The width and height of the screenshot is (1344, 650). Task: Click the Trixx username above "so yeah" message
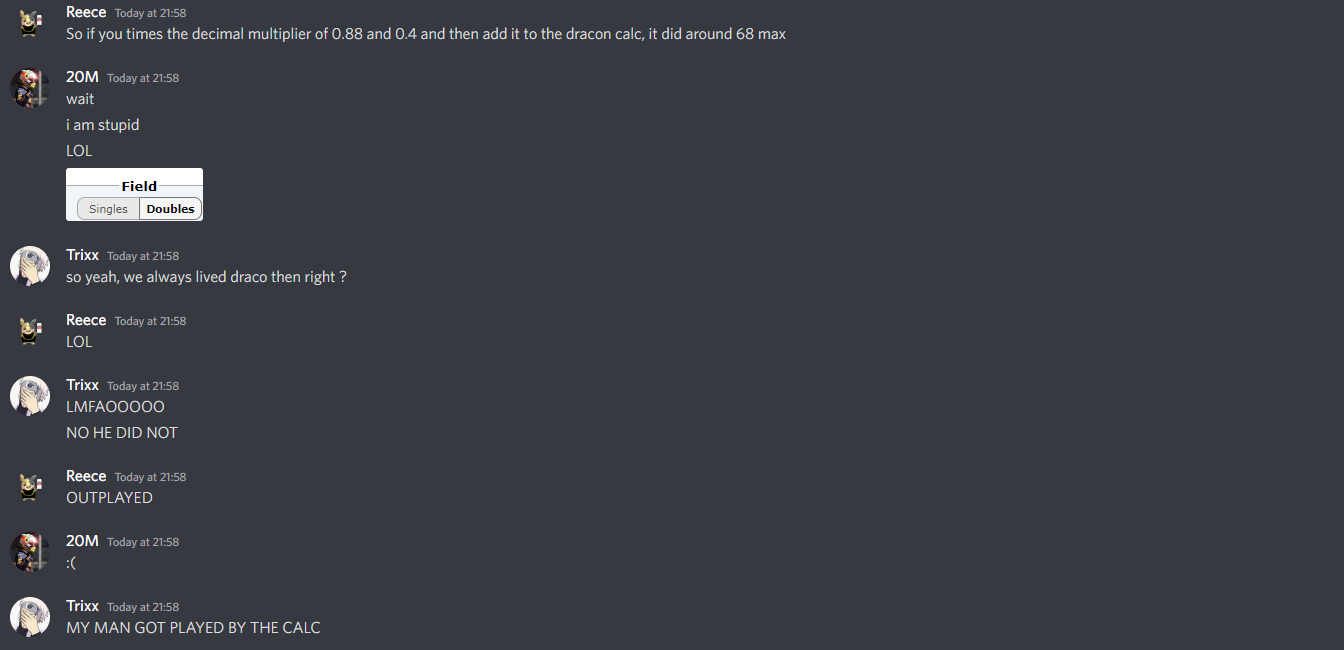click(x=82, y=255)
